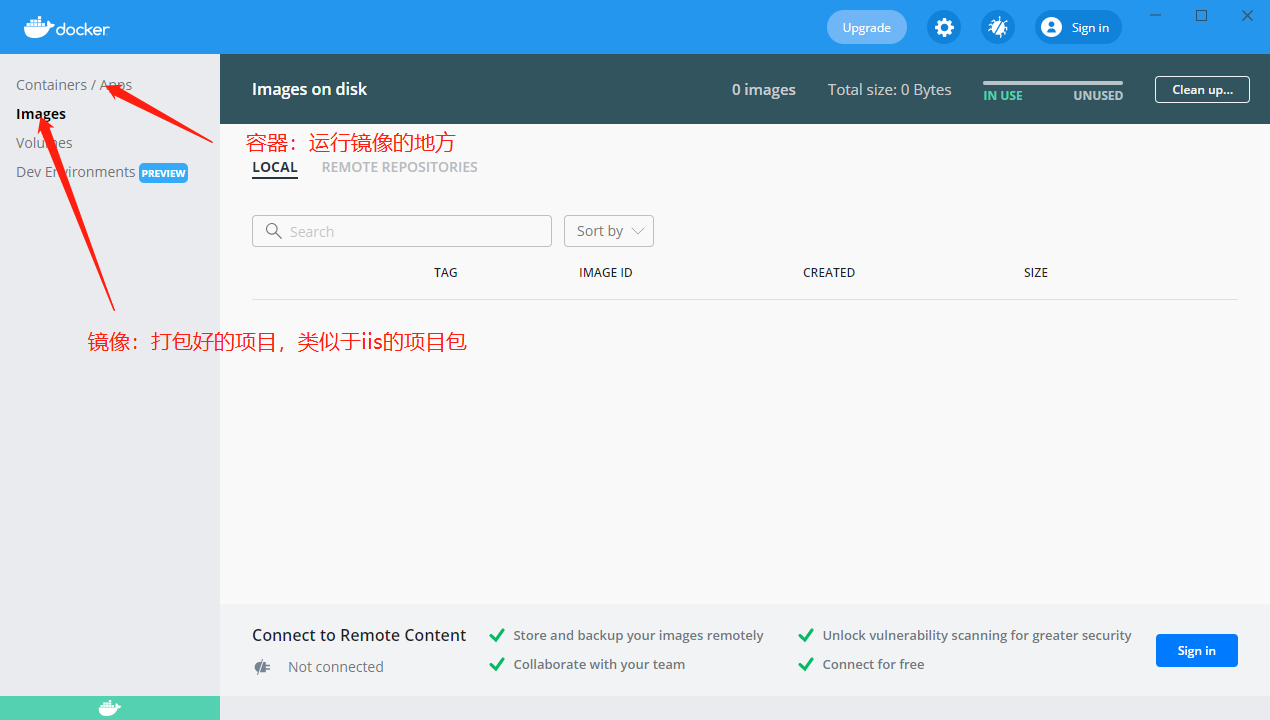Click the Not connected status text
1270x720 pixels.
[x=336, y=667]
